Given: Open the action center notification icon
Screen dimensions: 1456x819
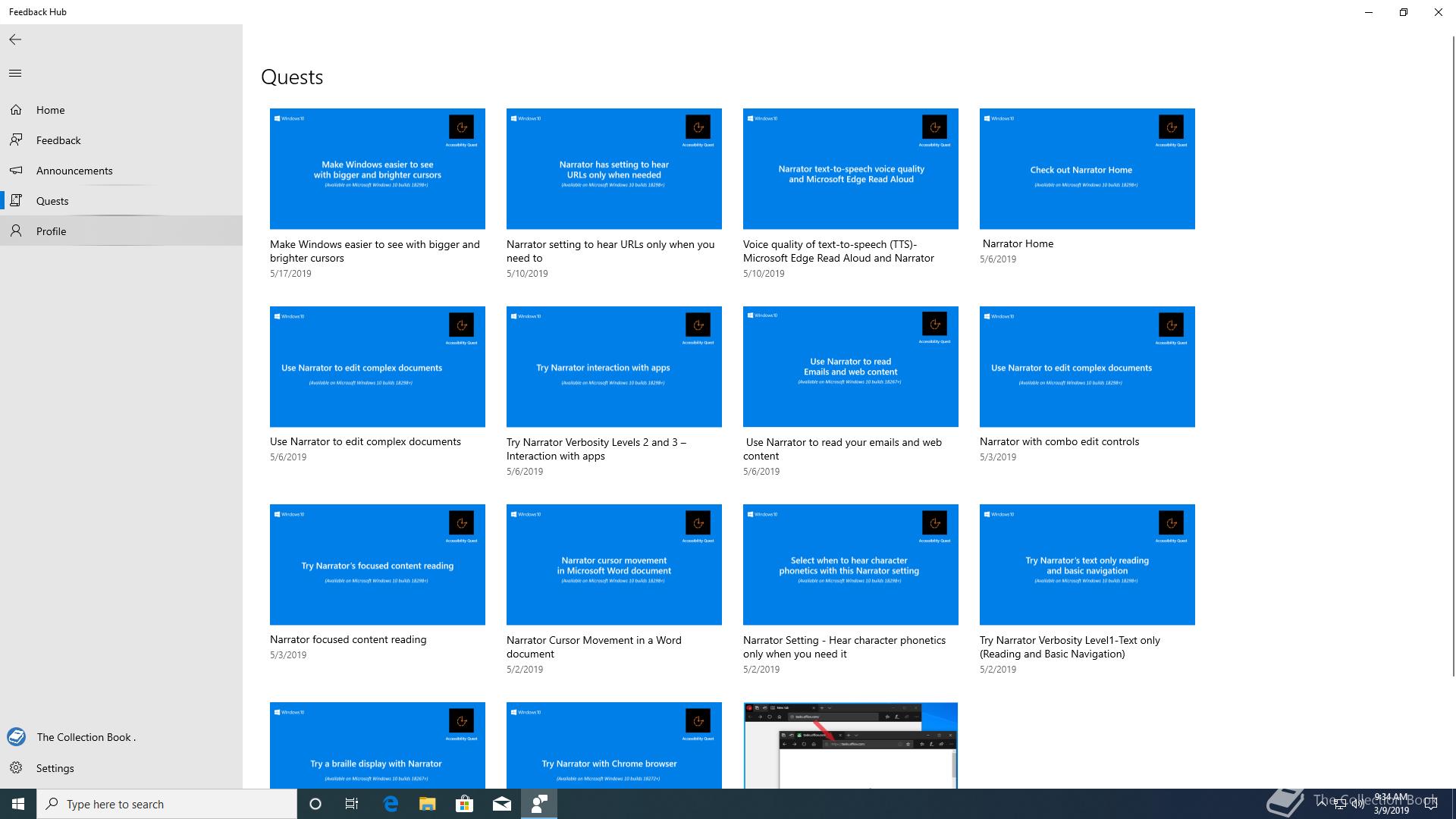Looking at the screenshot, I should click(x=1431, y=804).
